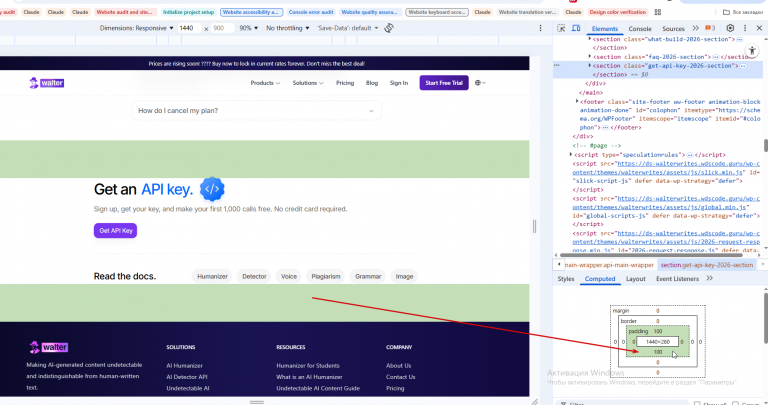Toggle the Show all checkbox
Image resolution: width=768 pixels, height=405 pixels.
click(697, 404)
